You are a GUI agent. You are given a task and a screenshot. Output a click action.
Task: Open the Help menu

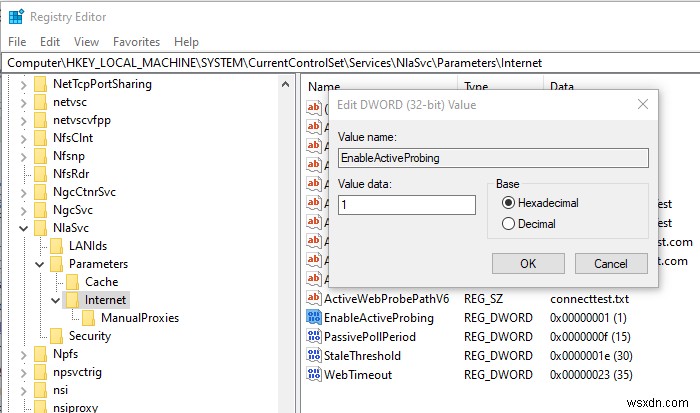pyautogui.click(x=186, y=42)
